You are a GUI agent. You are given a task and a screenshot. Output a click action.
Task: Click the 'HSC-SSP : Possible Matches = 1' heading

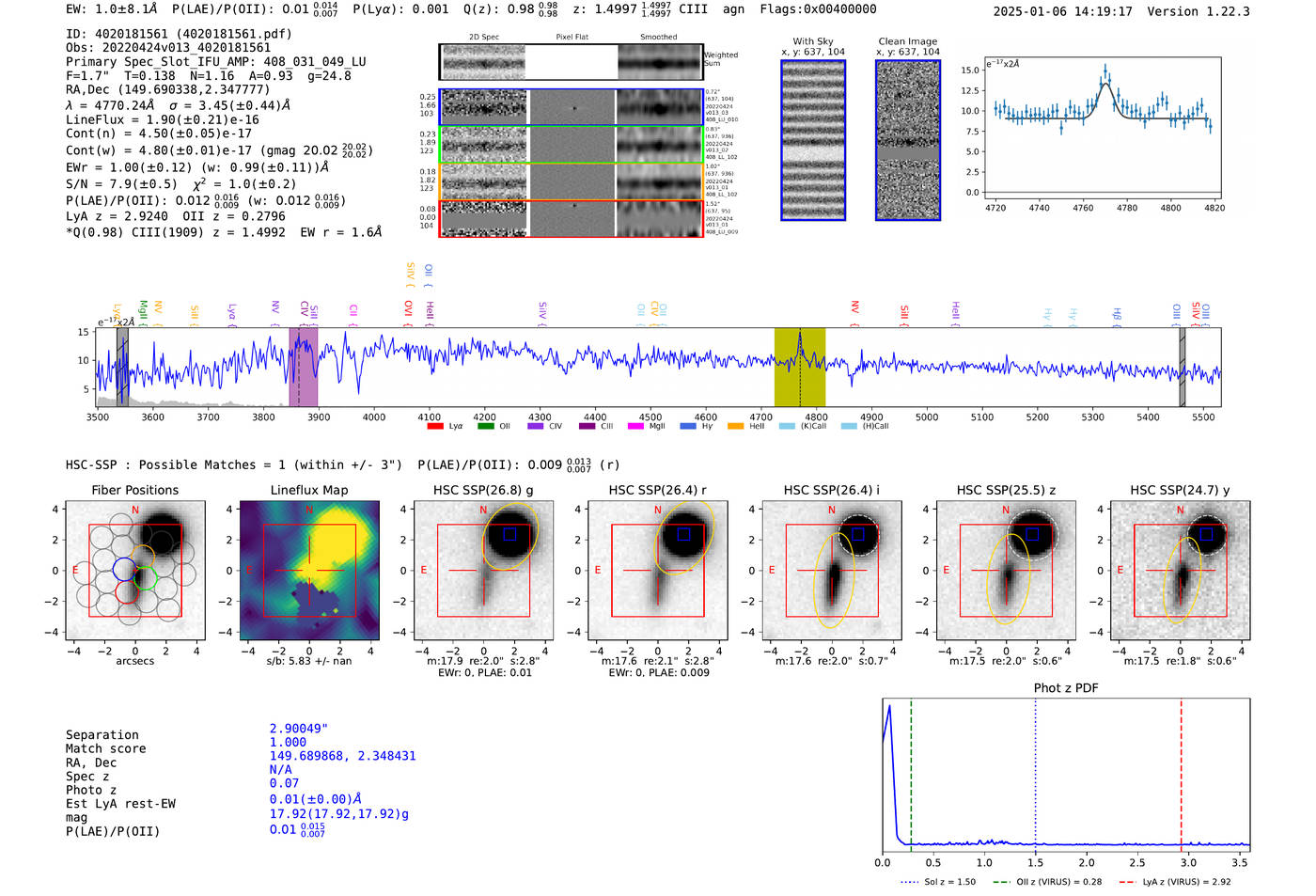point(234,464)
